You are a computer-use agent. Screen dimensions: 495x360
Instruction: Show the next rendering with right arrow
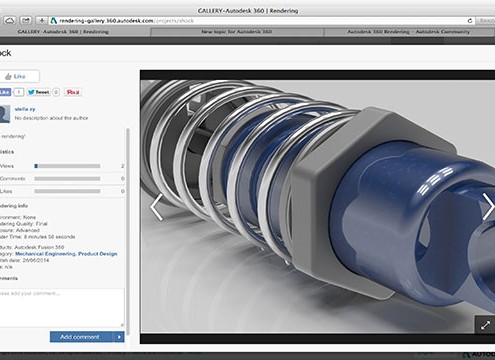[x=488, y=207]
